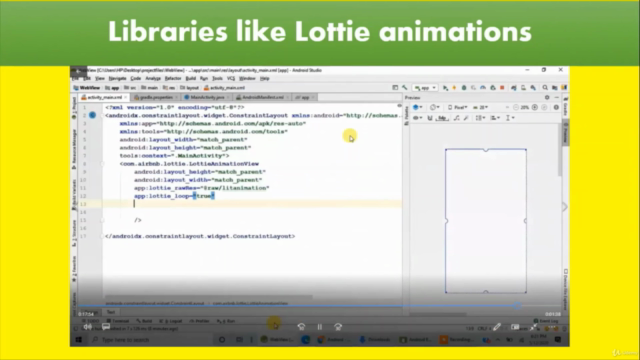Screen dimensions: 640x360
Task: Click the SDK Manager icon
Action: 533,88
